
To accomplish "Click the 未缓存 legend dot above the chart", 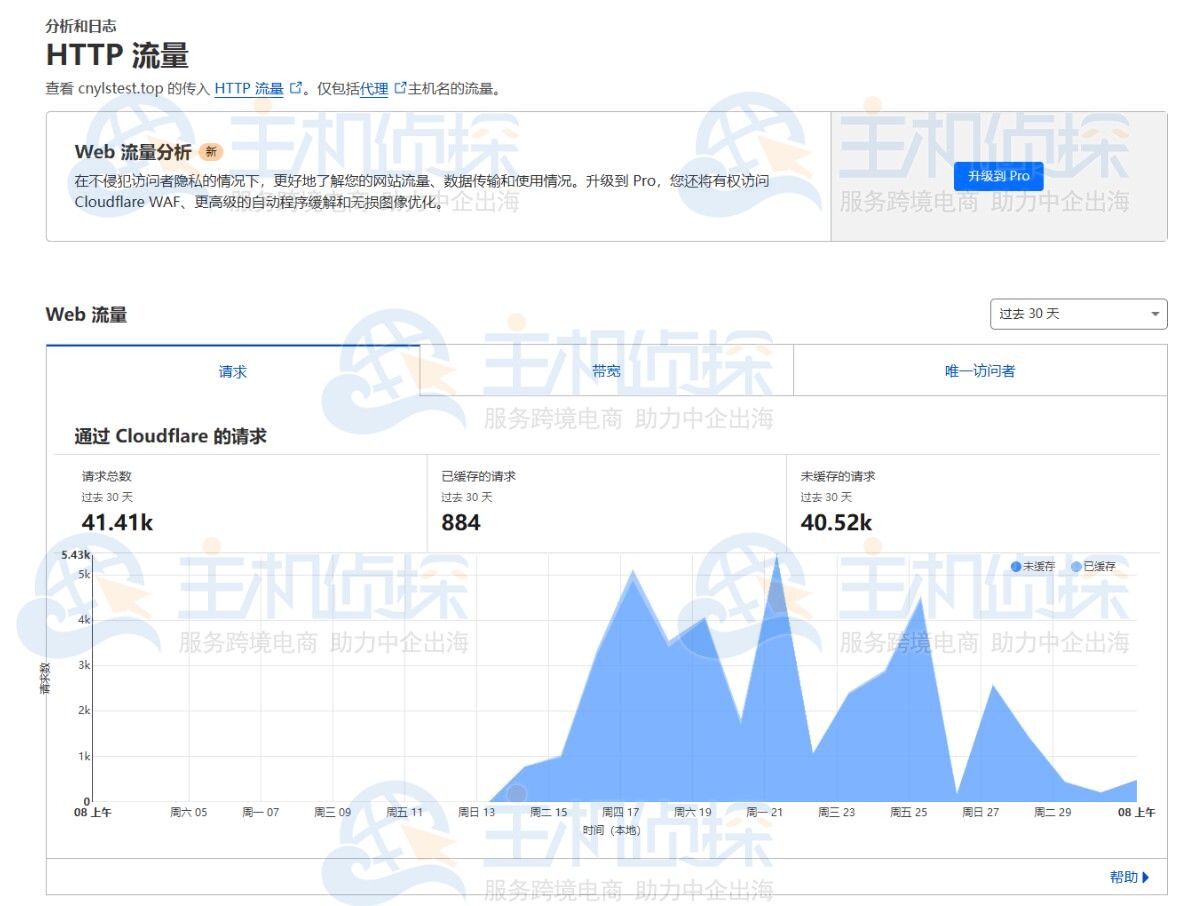I will coord(1016,566).
